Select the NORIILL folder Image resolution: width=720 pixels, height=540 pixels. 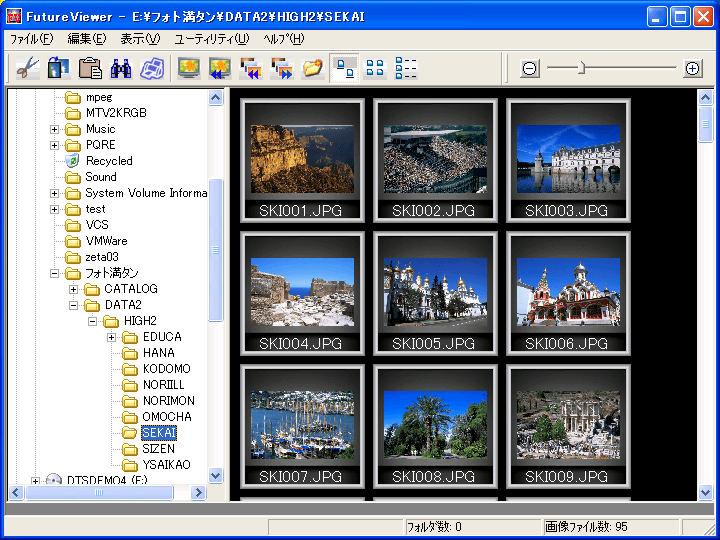pos(163,385)
